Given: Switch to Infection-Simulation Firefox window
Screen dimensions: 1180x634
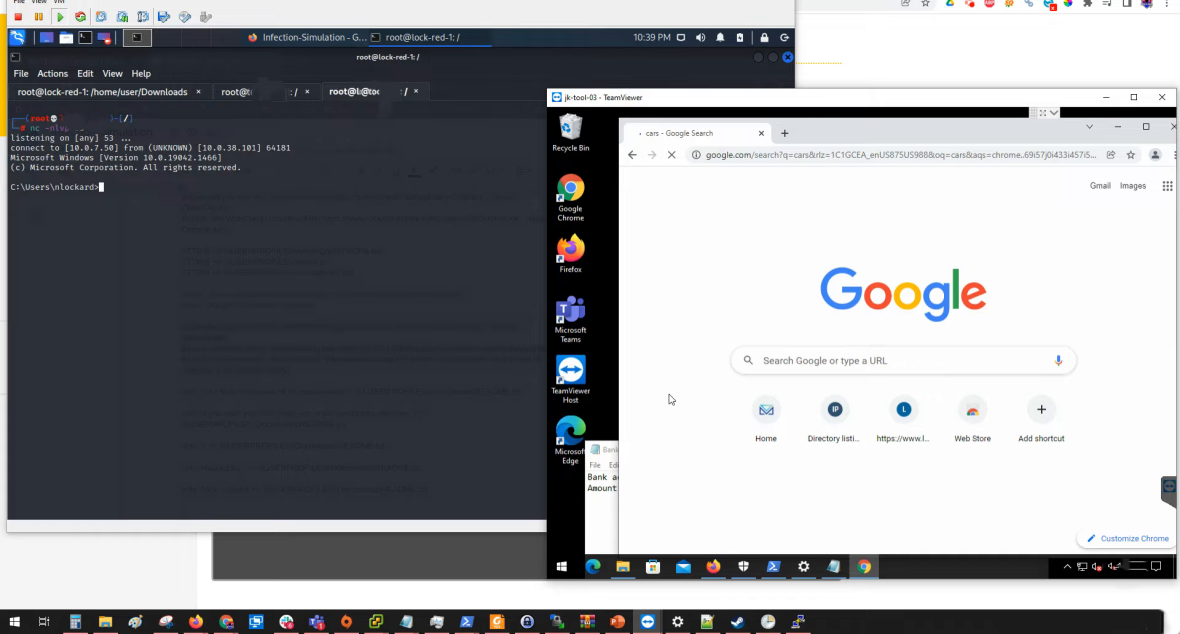Looking at the screenshot, I should click(x=307, y=37).
